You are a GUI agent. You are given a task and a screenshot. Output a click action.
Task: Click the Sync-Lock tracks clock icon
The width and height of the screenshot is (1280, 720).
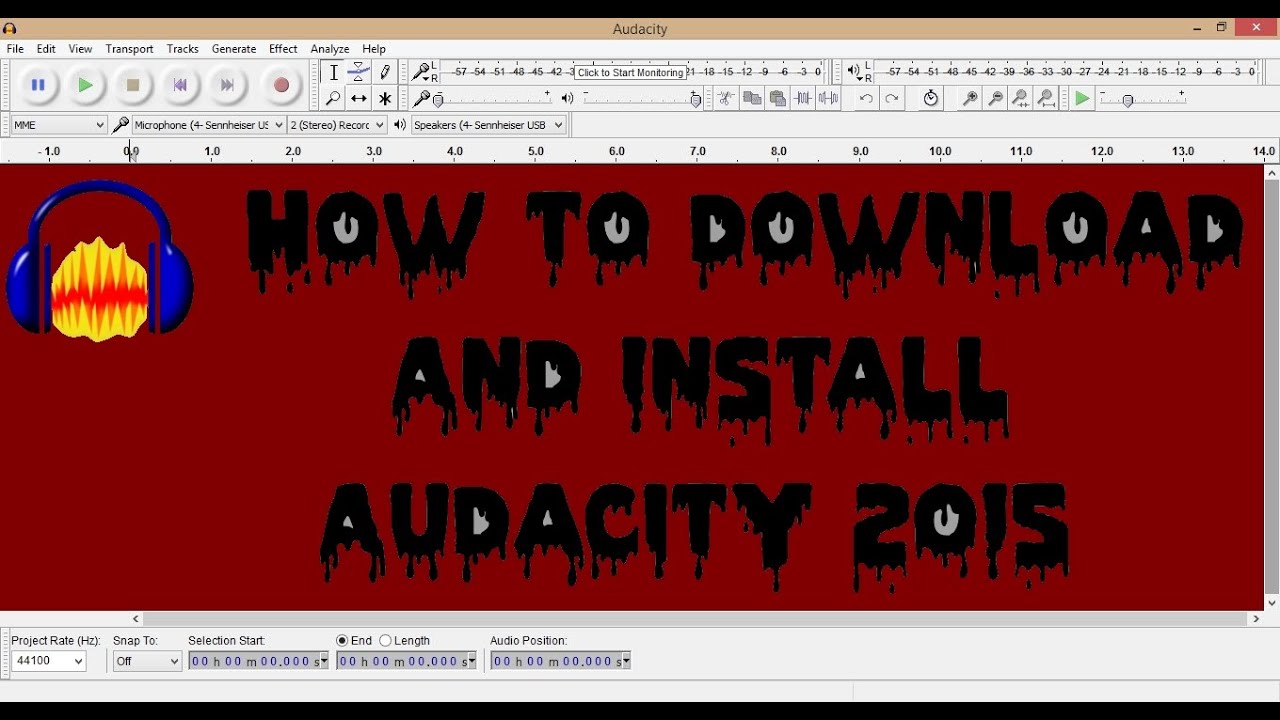click(x=931, y=98)
